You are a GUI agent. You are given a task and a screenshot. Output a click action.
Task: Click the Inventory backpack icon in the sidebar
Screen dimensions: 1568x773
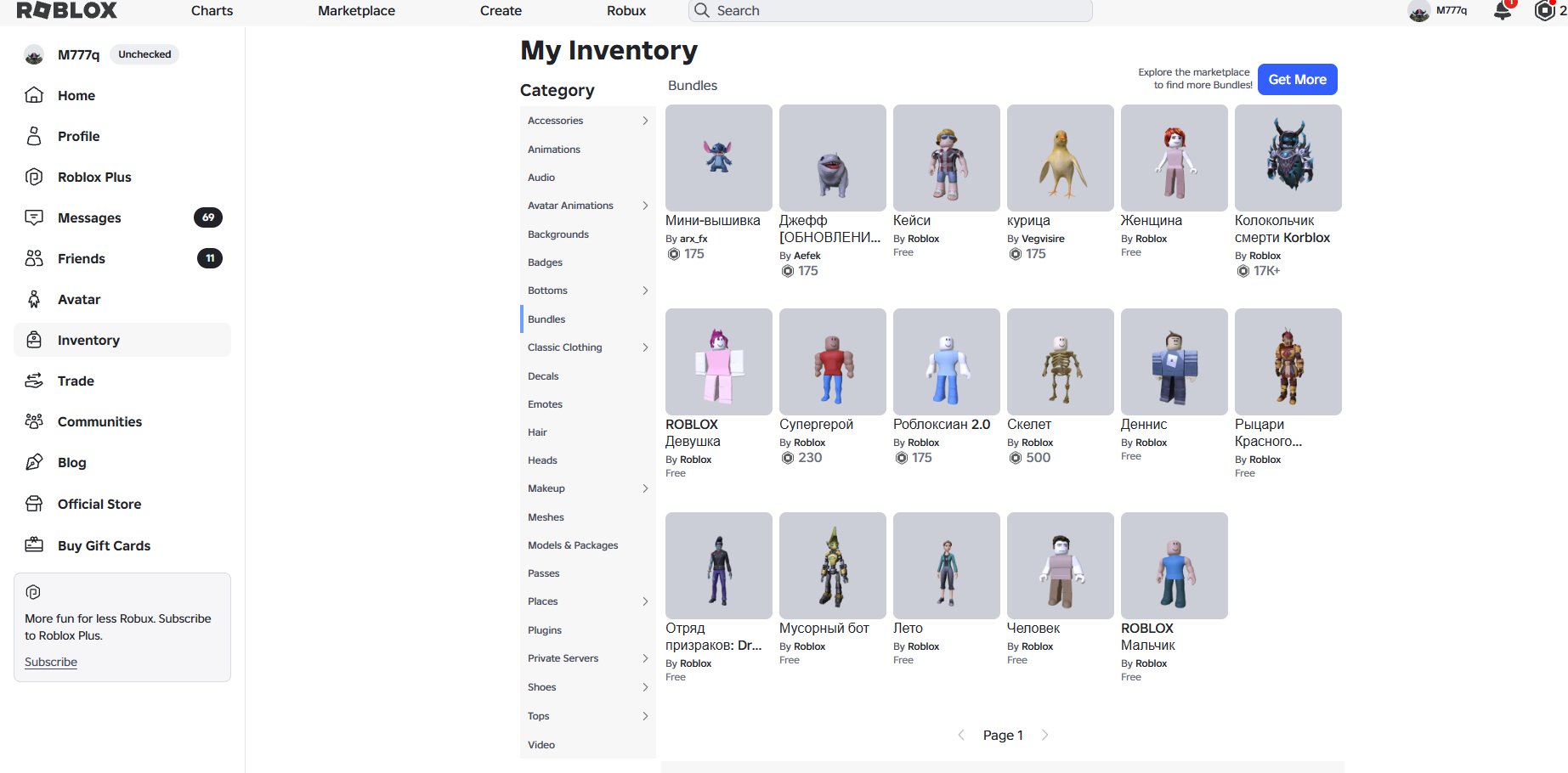[34, 340]
